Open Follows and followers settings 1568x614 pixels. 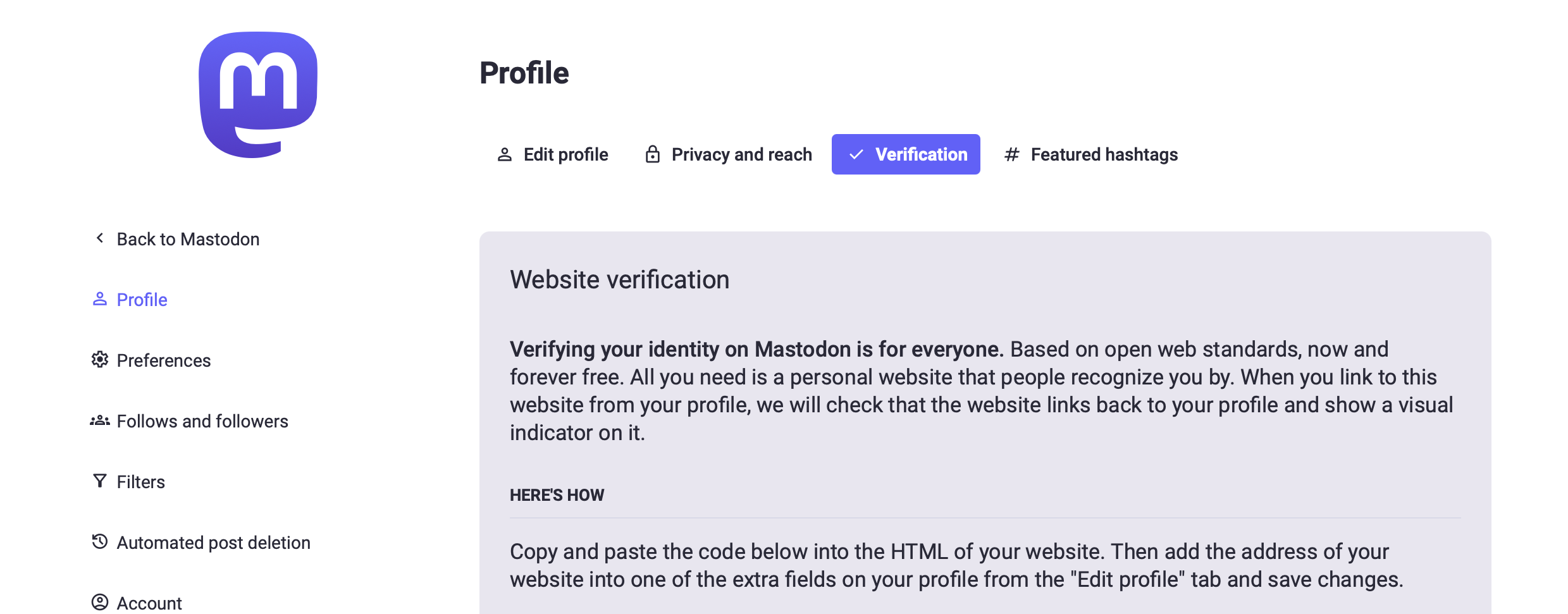202,421
